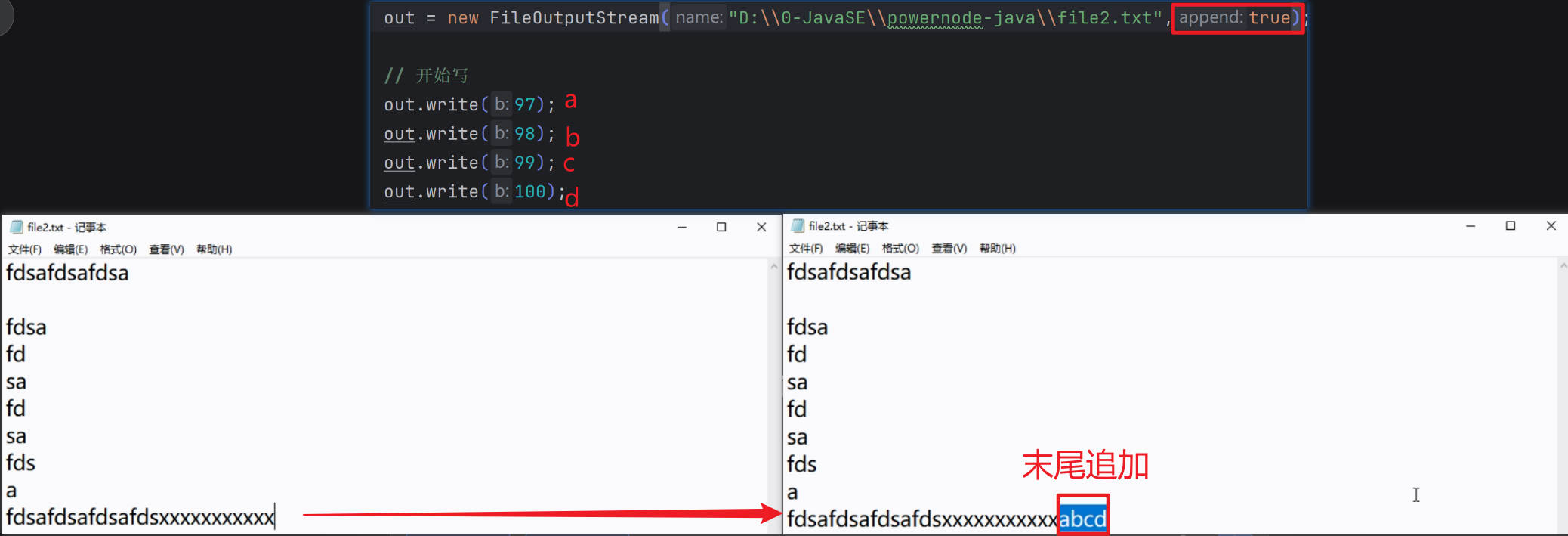Open Edit menu in left Notepad window

tap(70, 249)
